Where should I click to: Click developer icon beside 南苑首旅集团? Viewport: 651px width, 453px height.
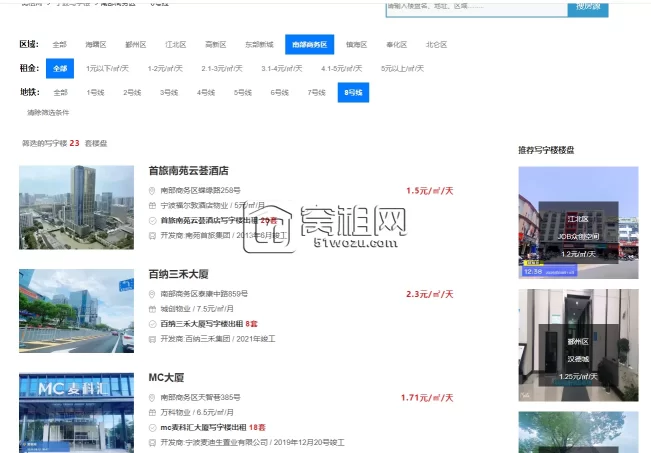point(152,235)
